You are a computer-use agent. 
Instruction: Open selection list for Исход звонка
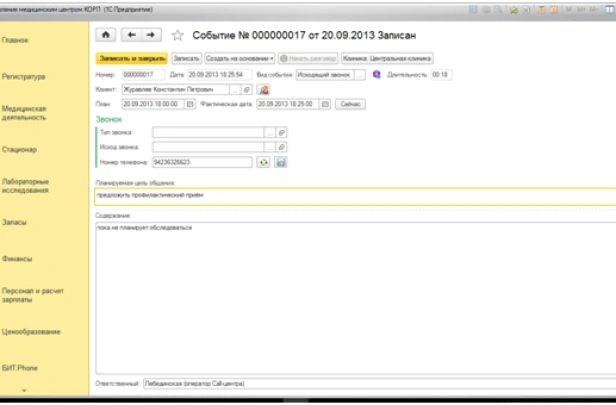click(x=268, y=147)
